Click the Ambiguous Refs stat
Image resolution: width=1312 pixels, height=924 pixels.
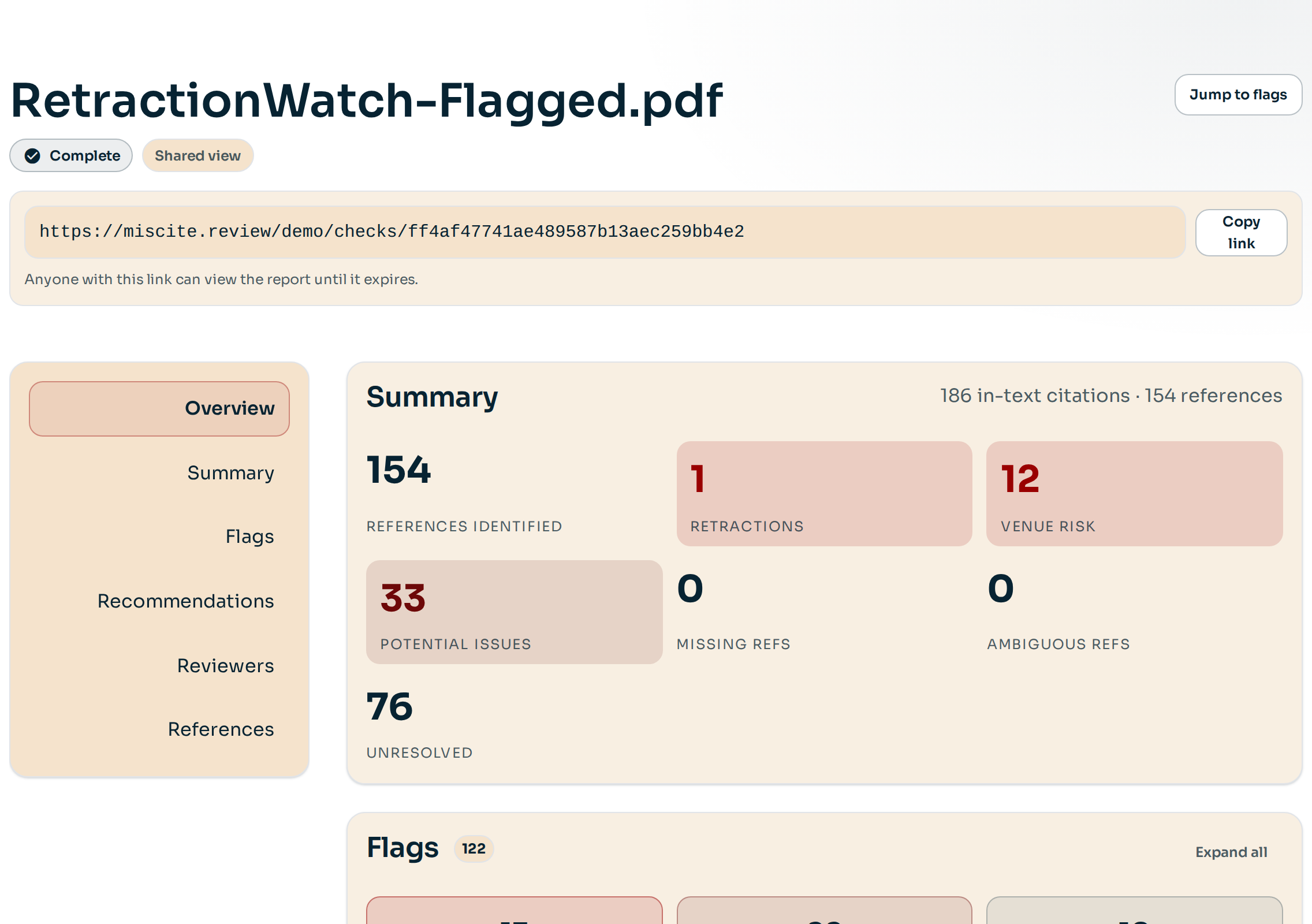click(x=1058, y=612)
